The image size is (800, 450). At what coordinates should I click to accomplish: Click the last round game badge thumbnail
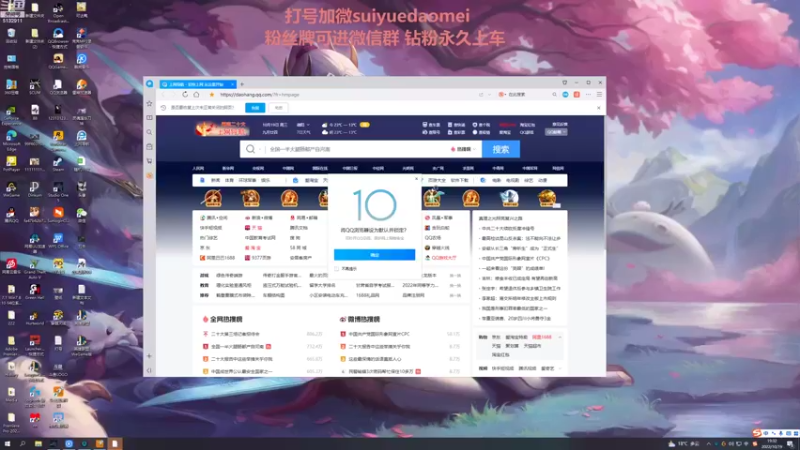click(x=546, y=198)
